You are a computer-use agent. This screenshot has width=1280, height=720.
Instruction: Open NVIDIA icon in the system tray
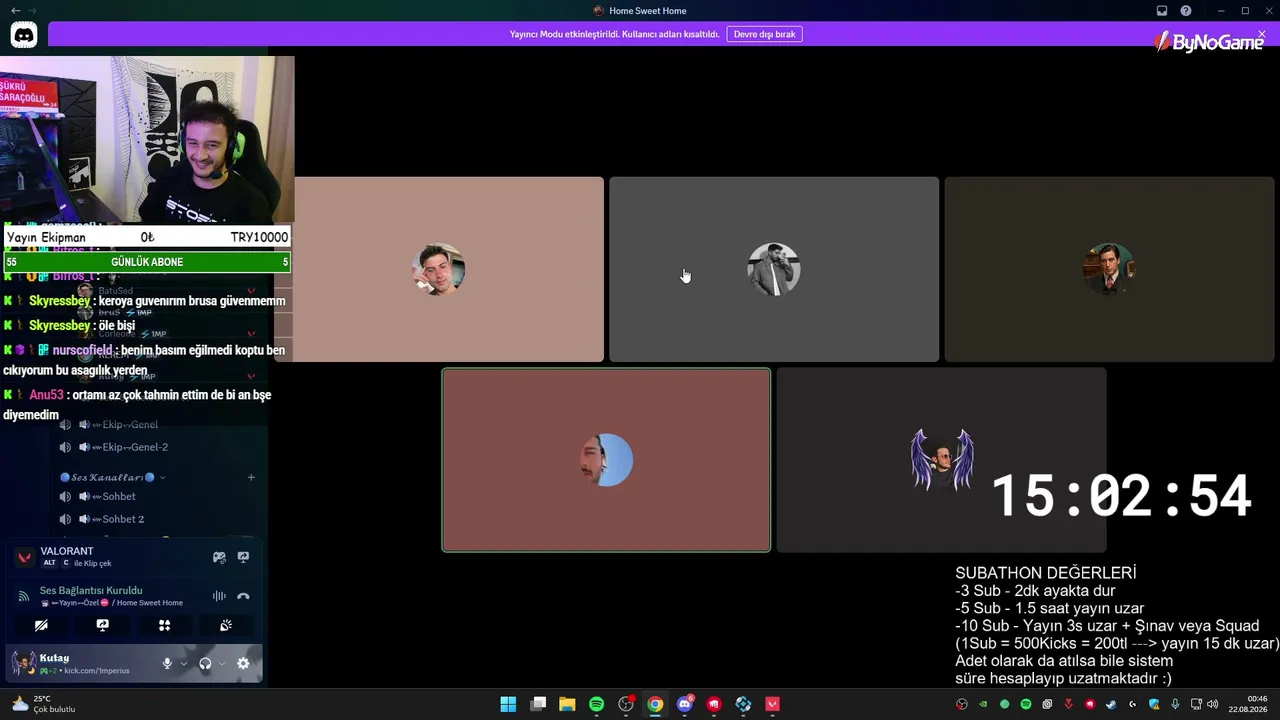tap(983, 704)
